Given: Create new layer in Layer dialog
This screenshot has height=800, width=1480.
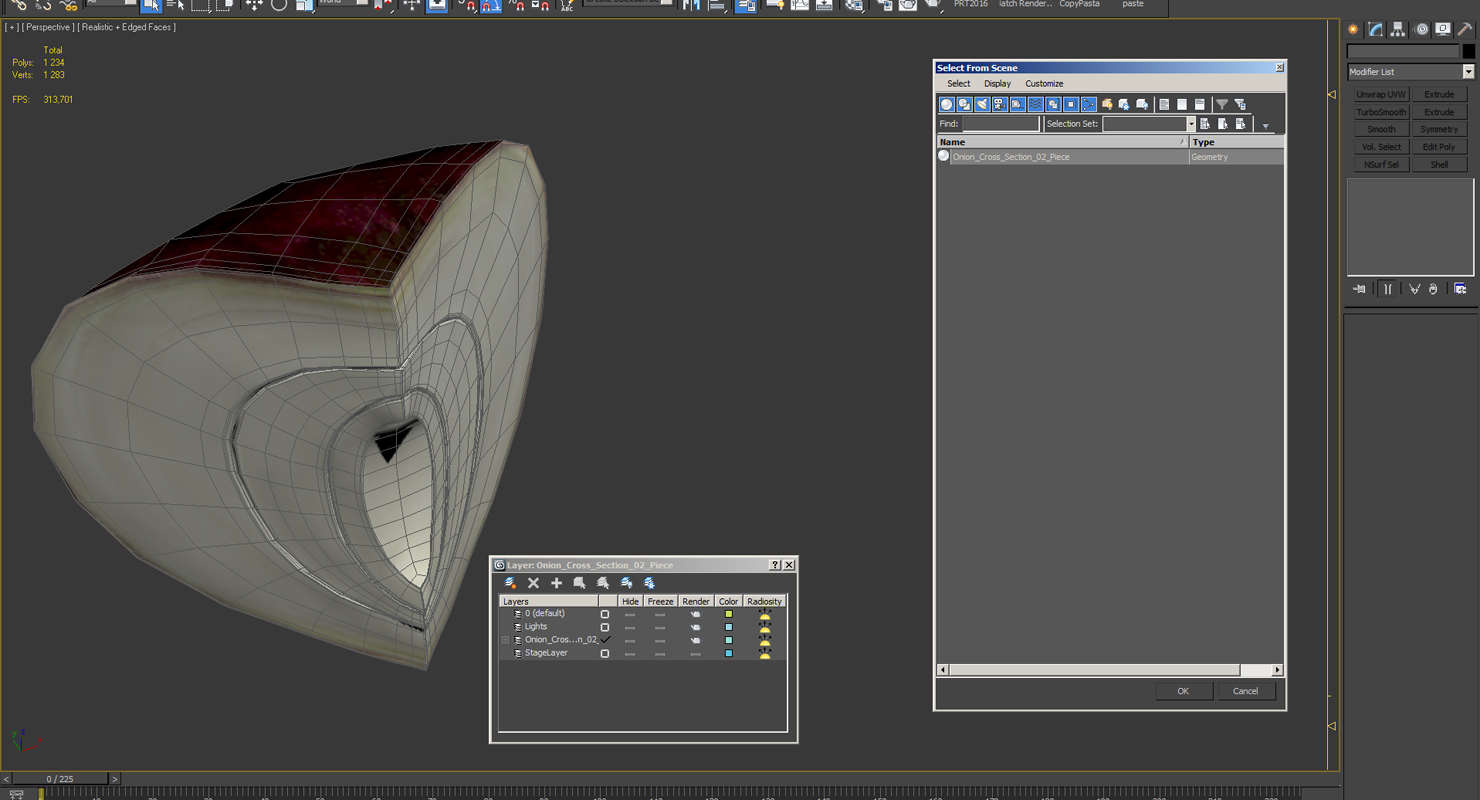Looking at the screenshot, I should click(510, 583).
